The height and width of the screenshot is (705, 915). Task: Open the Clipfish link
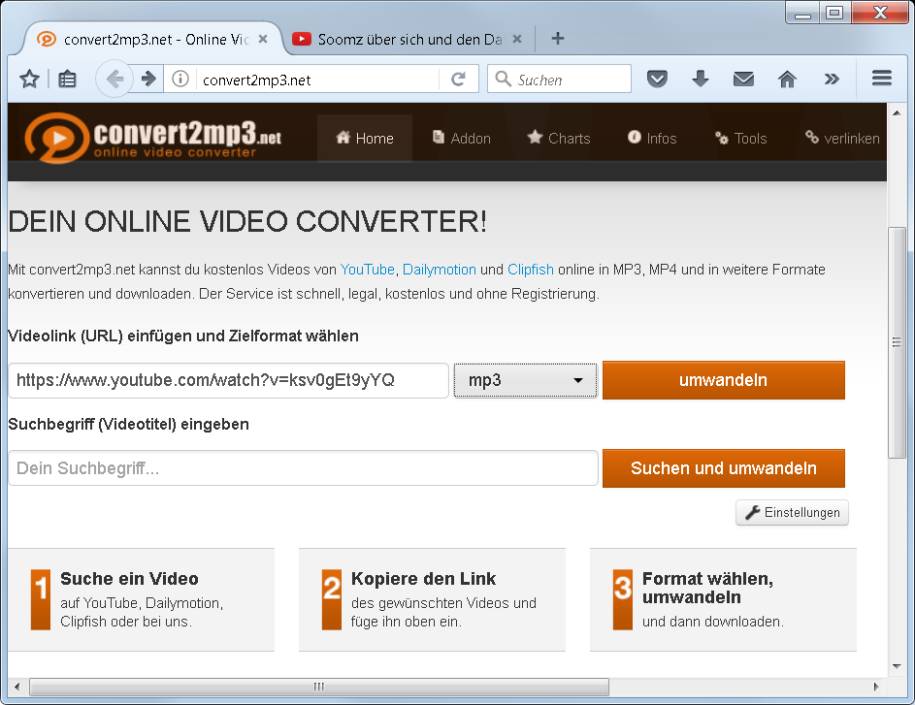tap(529, 269)
